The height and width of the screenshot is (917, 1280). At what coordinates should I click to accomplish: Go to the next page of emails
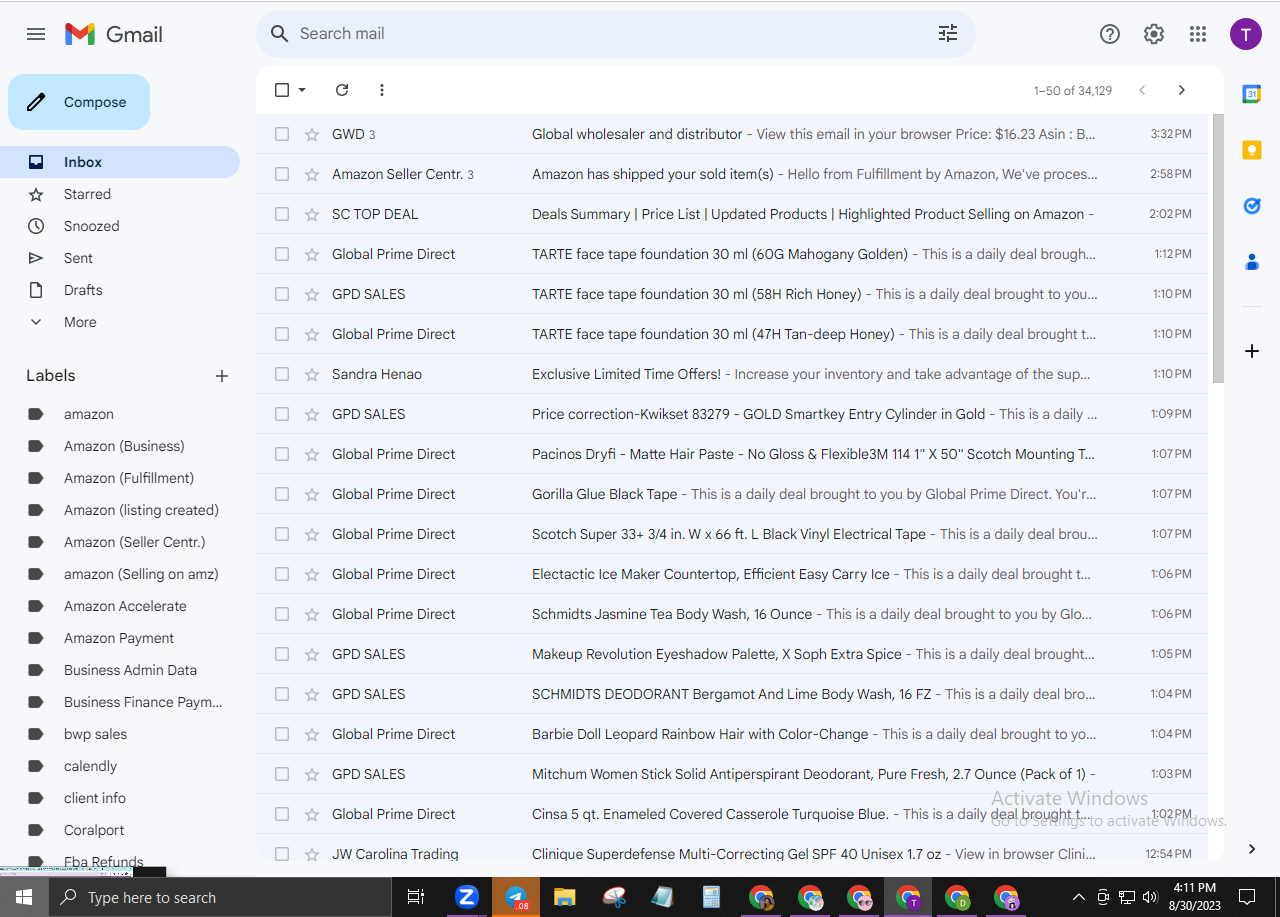tap(1182, 90)
